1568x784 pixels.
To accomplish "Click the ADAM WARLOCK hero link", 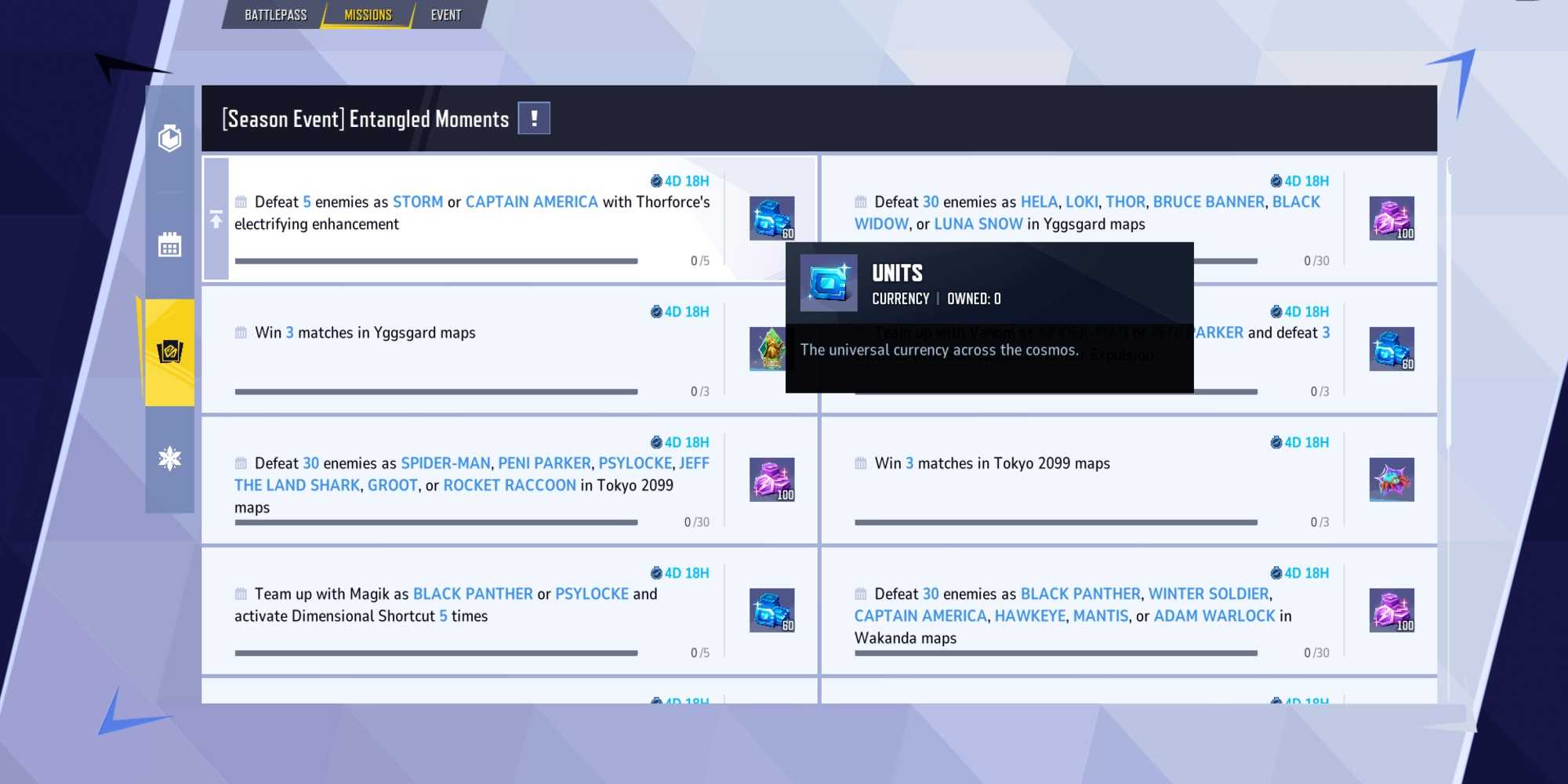I will pyautogui.click(x=1214, y=616).
